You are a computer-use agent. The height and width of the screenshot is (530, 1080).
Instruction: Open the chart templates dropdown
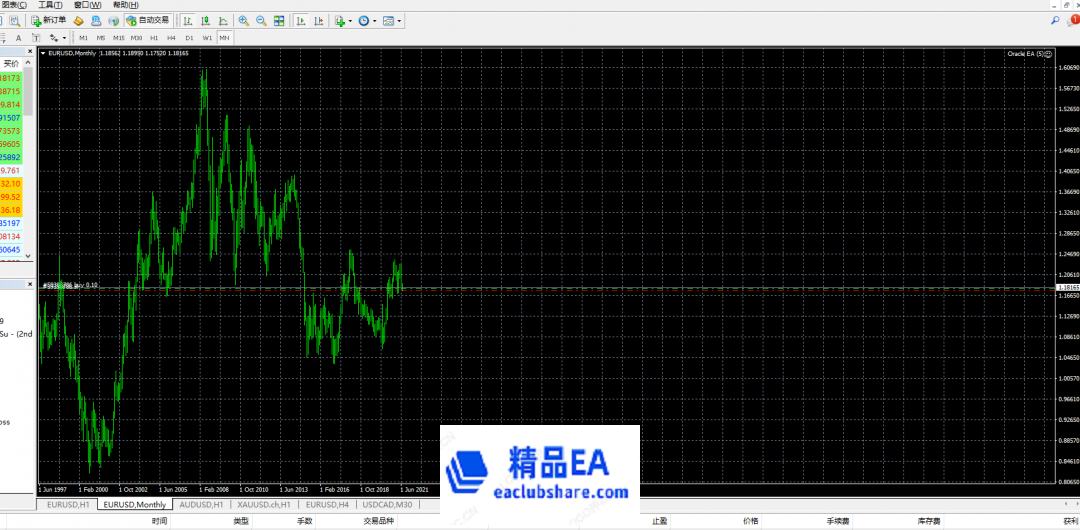[x=391, y=20]
